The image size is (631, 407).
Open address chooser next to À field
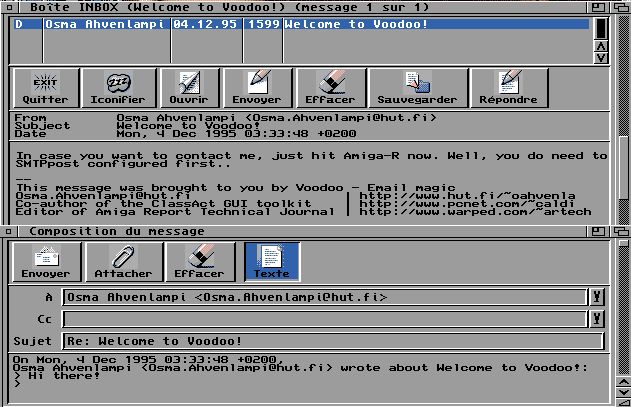(x=597, y=297)
